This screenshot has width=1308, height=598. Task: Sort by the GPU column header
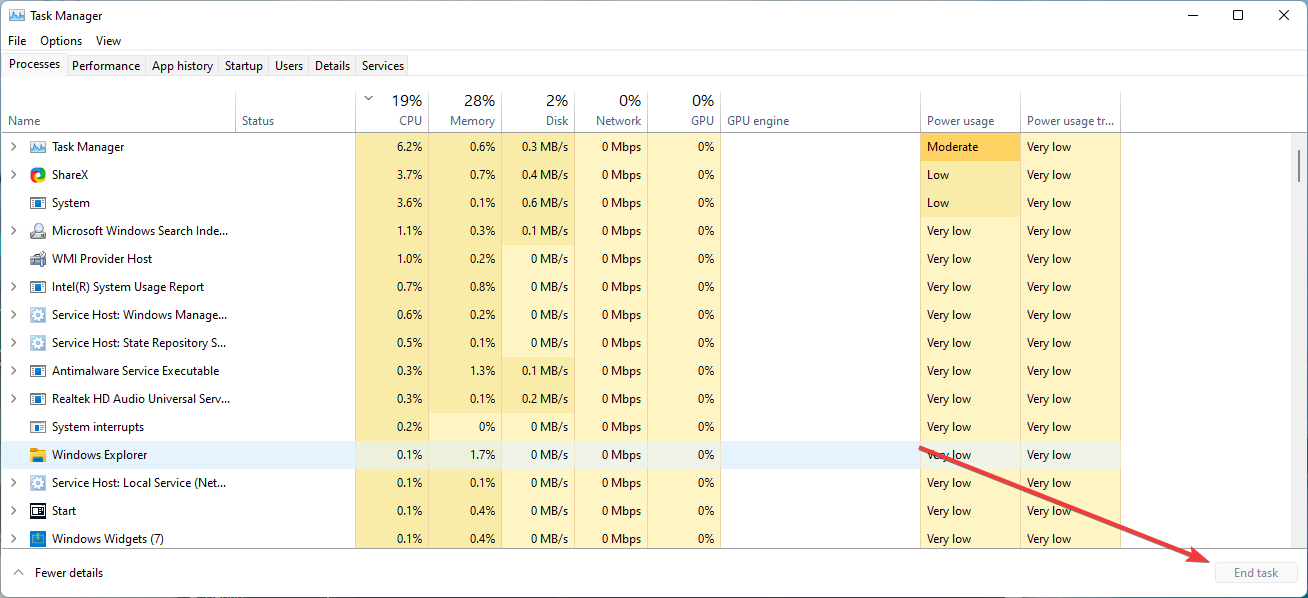pos(684,111)
